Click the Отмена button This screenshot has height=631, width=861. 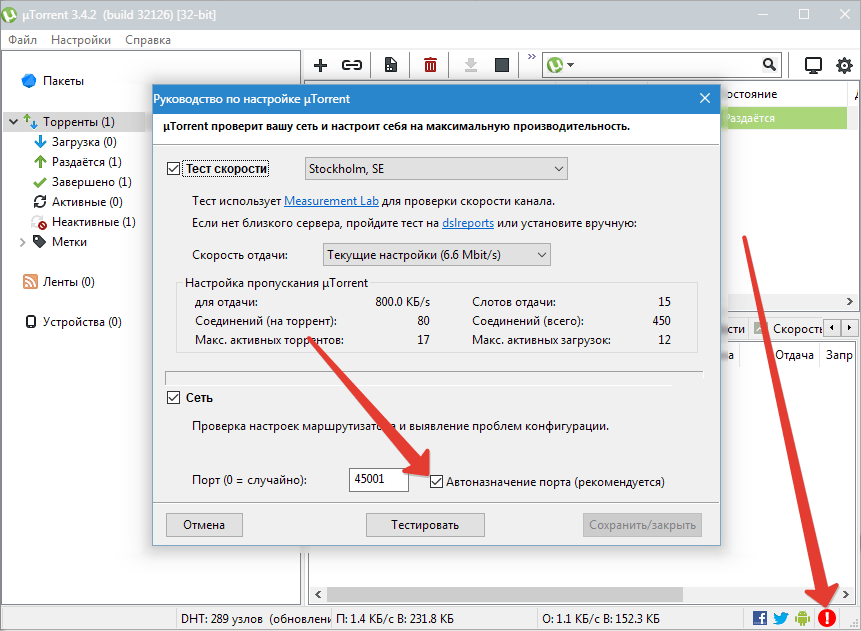click(204, 525)
